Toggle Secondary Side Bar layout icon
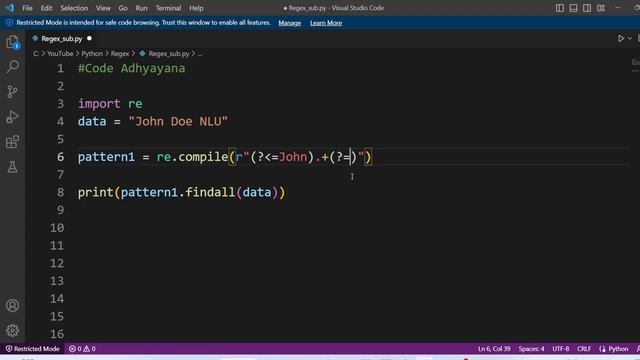Viewport: 640px width, 360px height. [x=587, y=8]
